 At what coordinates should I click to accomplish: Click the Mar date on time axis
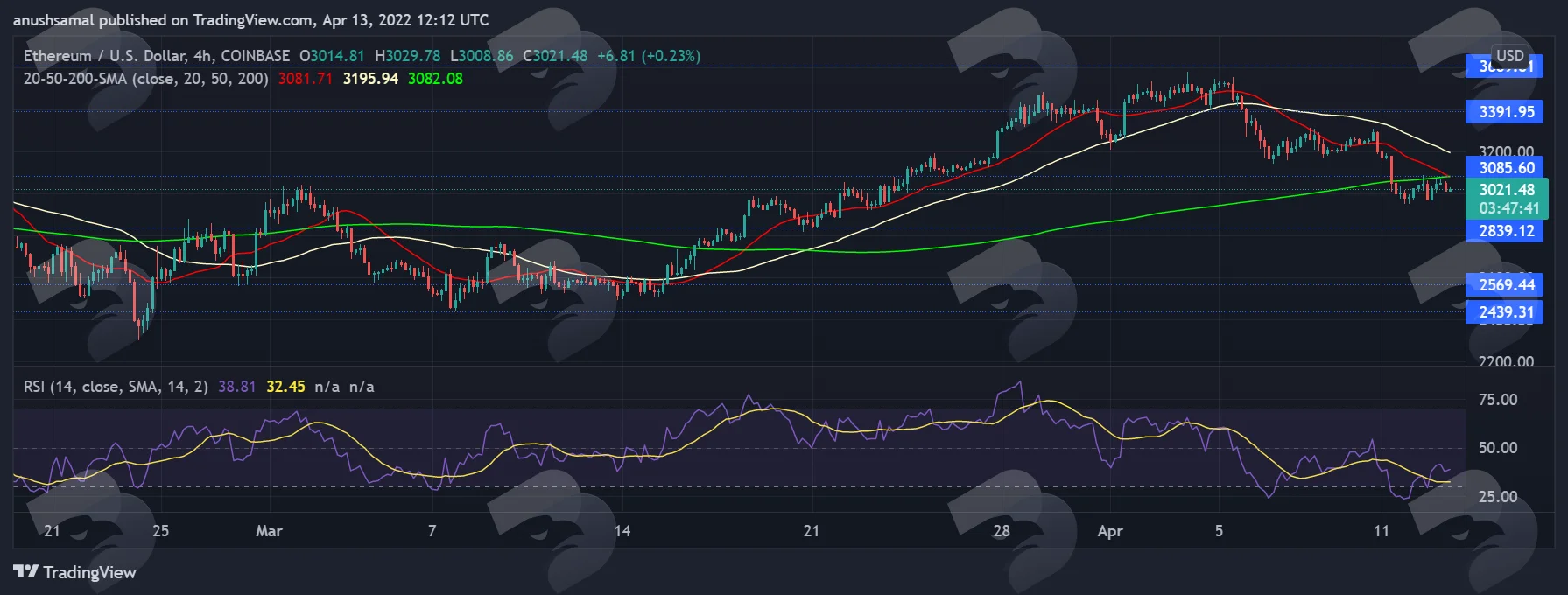coord(269,531)
